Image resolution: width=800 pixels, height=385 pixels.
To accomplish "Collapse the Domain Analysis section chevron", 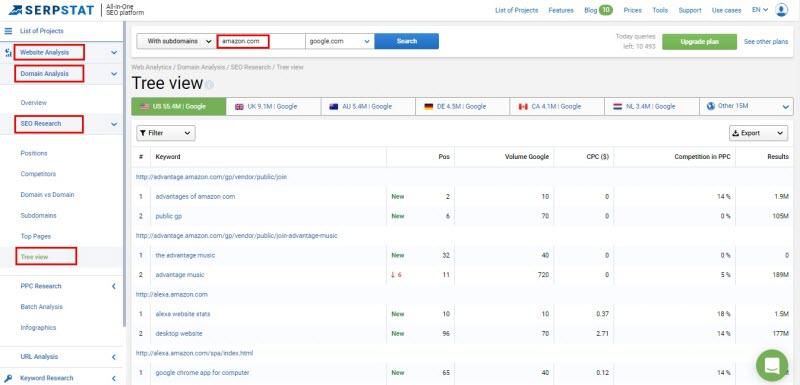I will coord(114,74).
